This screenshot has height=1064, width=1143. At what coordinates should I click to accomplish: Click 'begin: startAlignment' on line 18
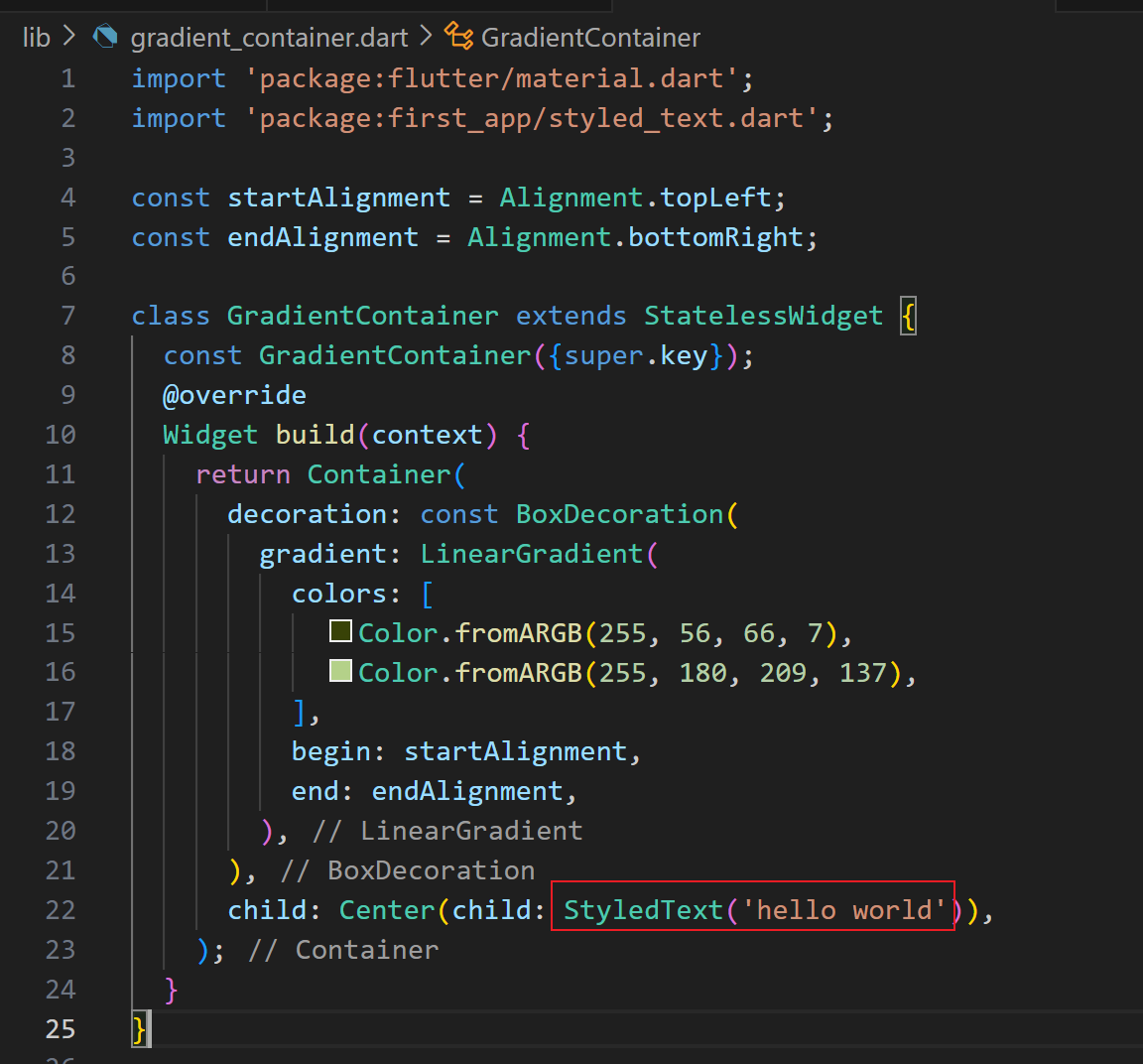click(459, 752)
